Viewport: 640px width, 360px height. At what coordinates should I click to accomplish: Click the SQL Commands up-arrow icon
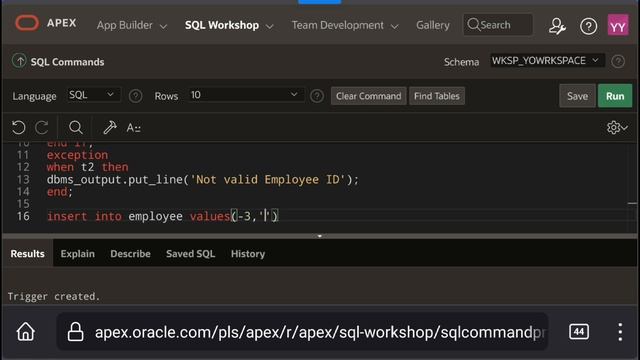pyautogui.click(x=19, y=61)
